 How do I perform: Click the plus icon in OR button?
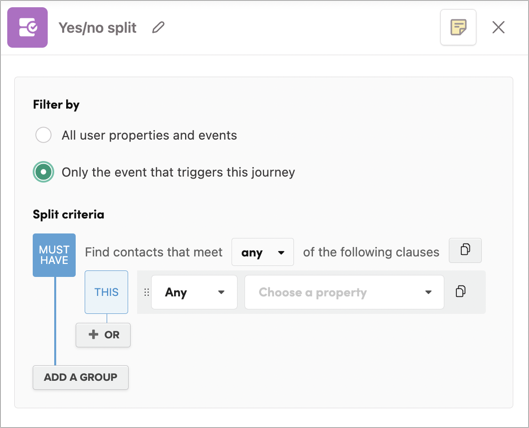(93, 334)
